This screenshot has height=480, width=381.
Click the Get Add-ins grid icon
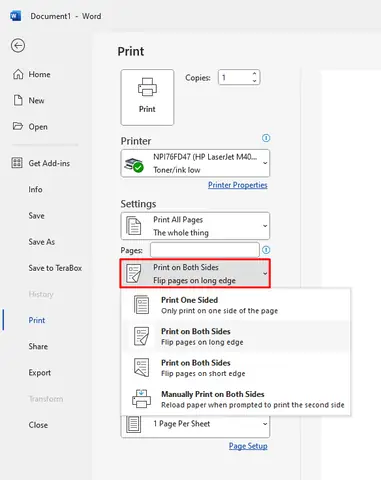point(17,163)
